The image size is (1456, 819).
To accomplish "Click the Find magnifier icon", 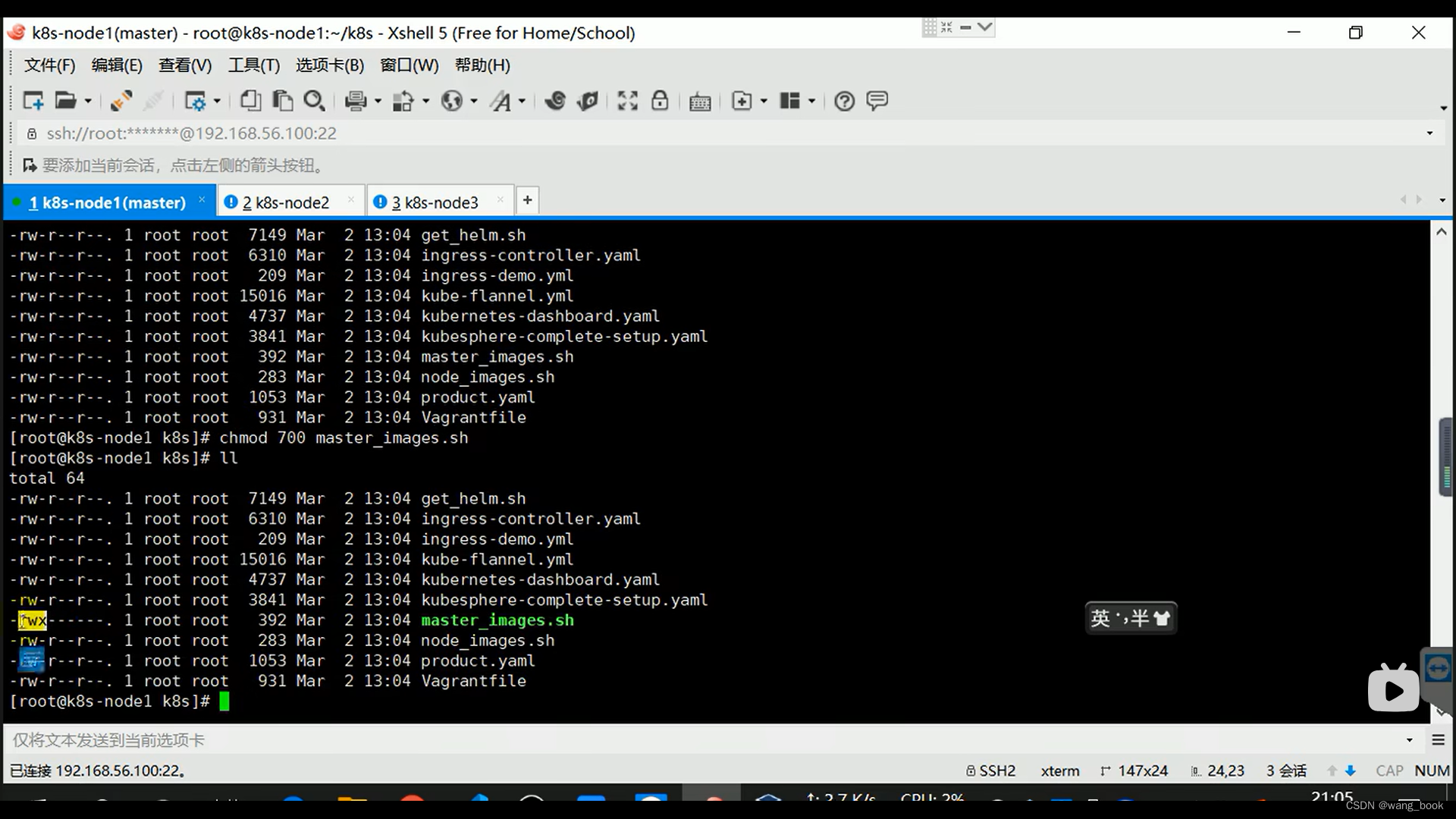I will click(314, 101).
